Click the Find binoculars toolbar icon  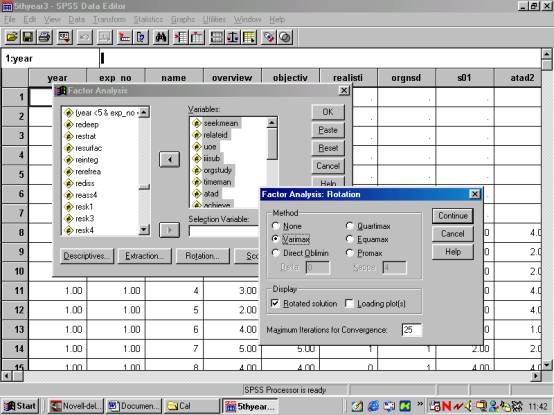pos(161,37)
